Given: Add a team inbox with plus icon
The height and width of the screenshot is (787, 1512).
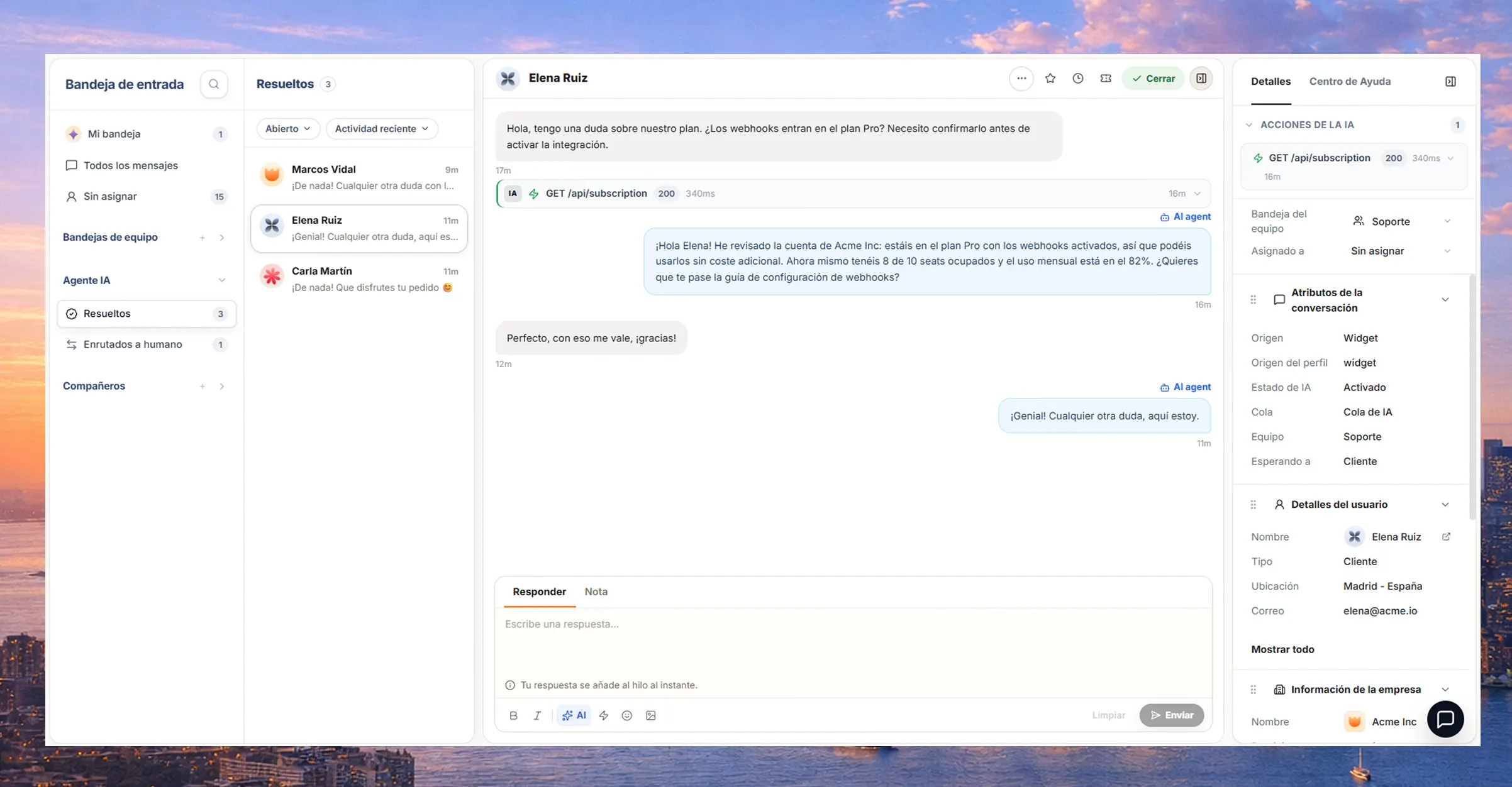Looking at the screenshot, I should coord(203,238).
